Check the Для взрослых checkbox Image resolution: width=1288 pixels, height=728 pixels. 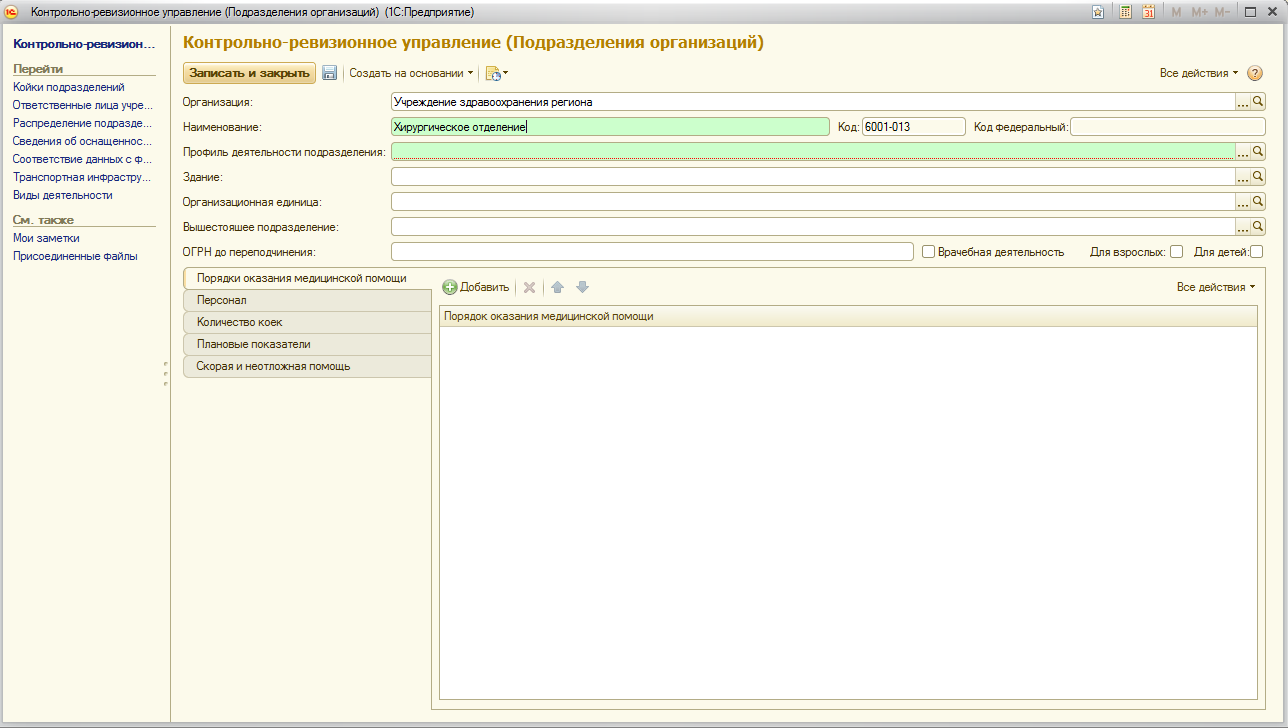click(x=1176, y=252)
